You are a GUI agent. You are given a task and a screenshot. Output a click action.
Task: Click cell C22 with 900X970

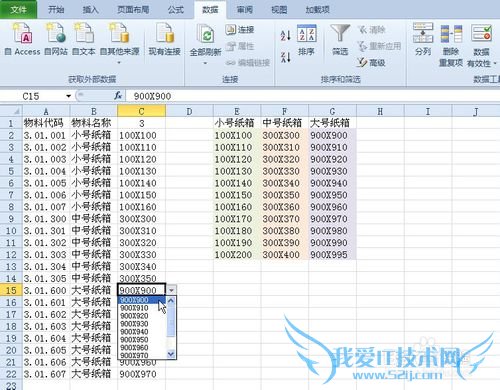point(141,374)
